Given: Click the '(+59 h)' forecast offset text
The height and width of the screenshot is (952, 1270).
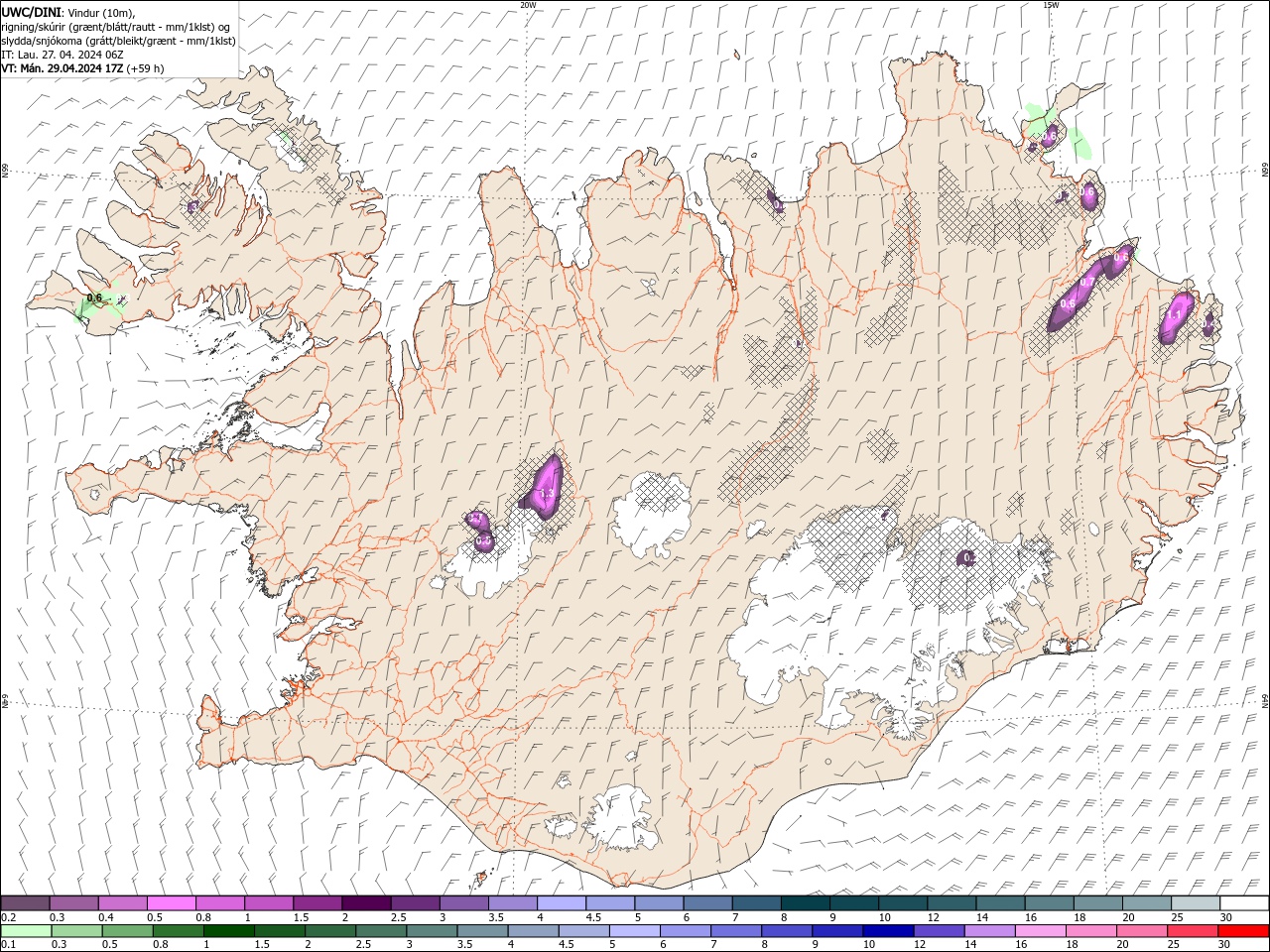Looking at the screenshot, I should pyautogui.click(x=145, y=68).
